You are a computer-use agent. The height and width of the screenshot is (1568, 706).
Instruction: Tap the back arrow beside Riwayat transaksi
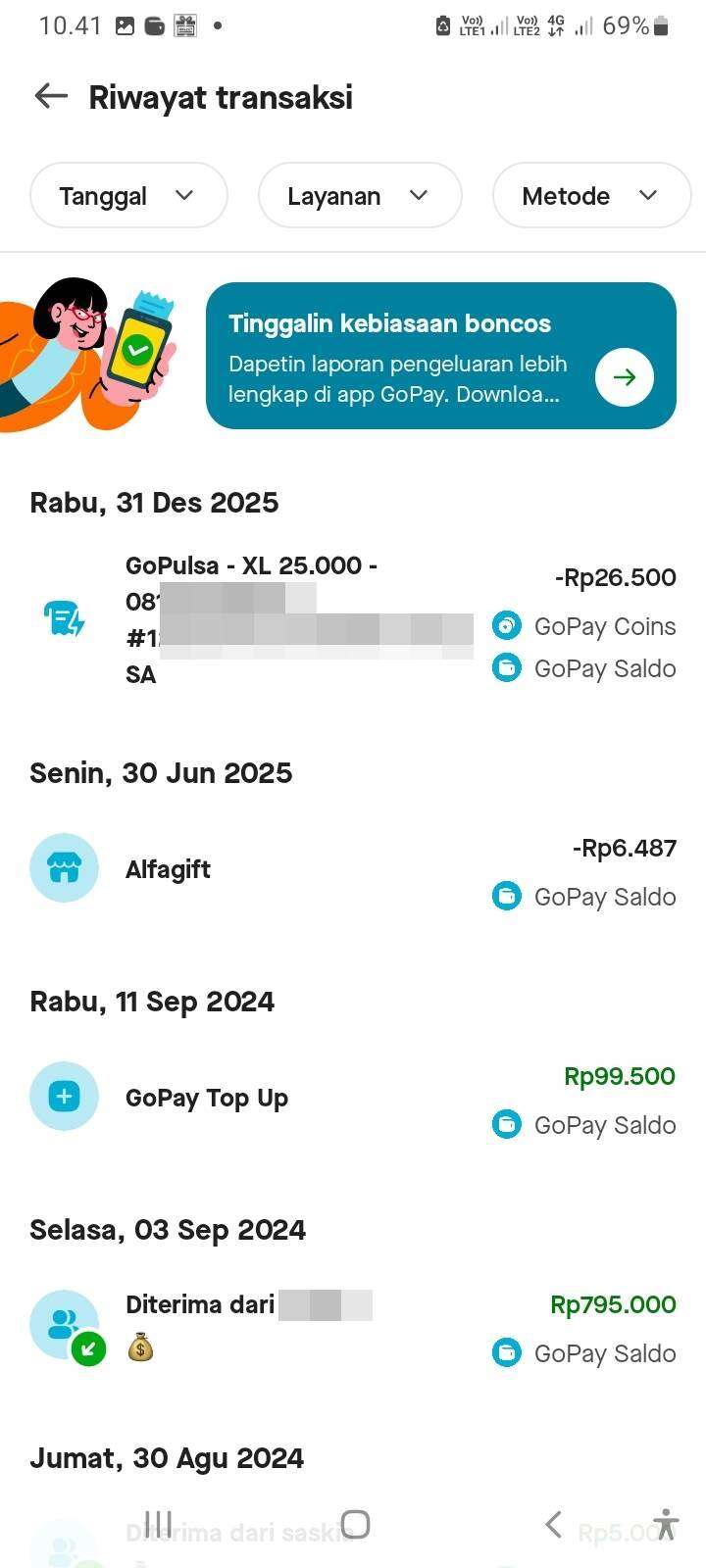click(x=51, y=96)
